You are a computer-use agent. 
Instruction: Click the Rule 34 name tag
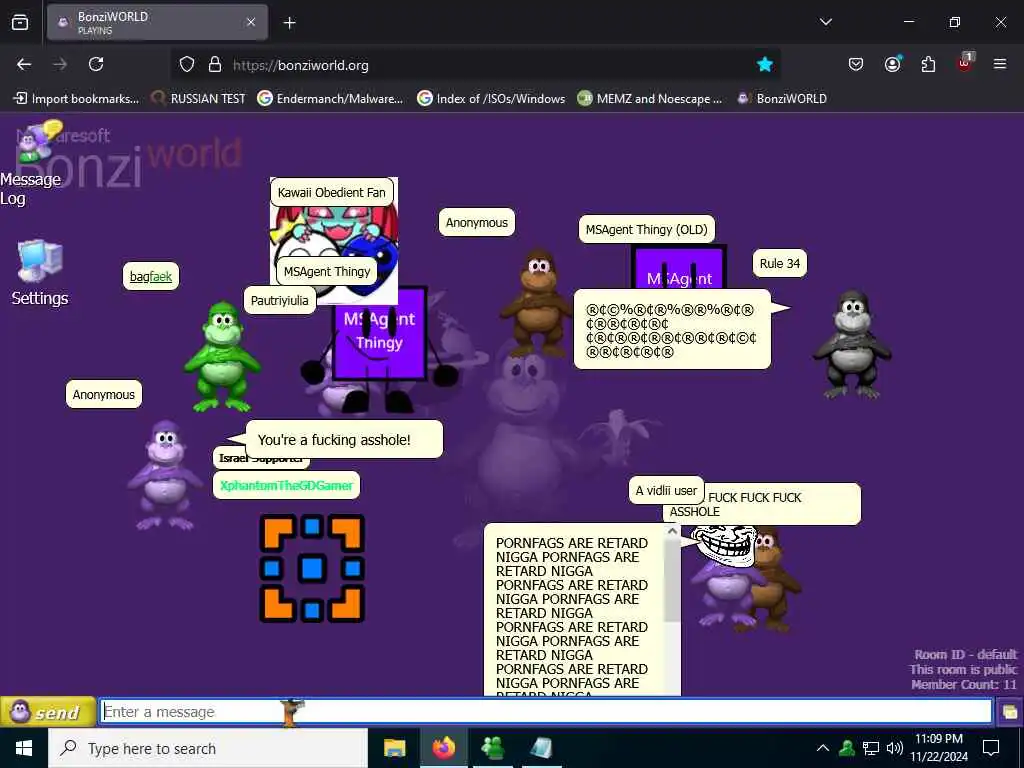[x=780, y=263]
